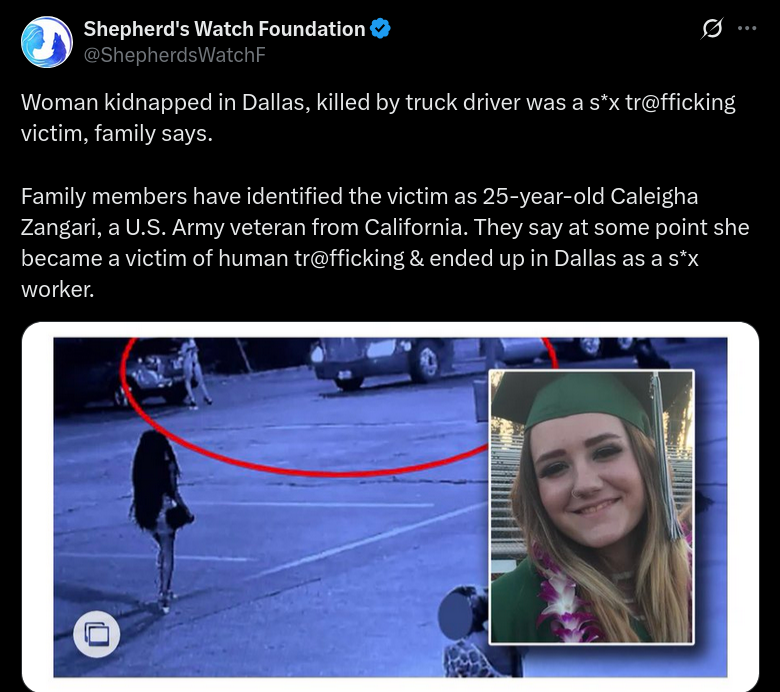The height and width of the screenshot is (692, 780).
Task: Click the pickup truck in surveillance footage
Action: (383, 363)
